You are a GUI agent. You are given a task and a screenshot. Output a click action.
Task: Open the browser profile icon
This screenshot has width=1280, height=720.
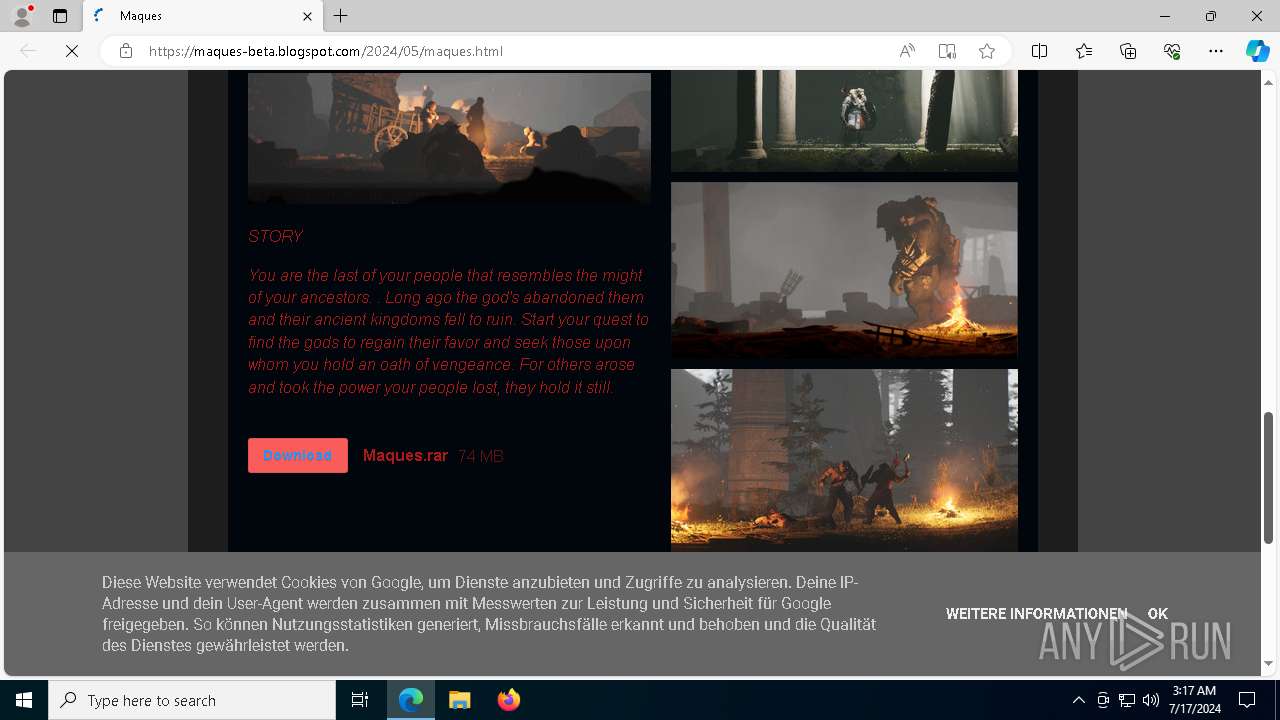tap(22, 16)
